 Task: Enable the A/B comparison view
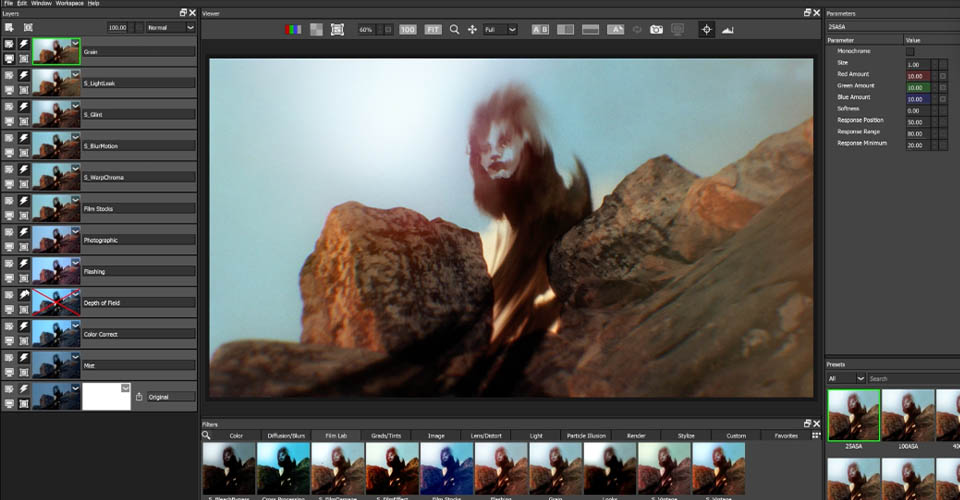(x=540, y=29)
